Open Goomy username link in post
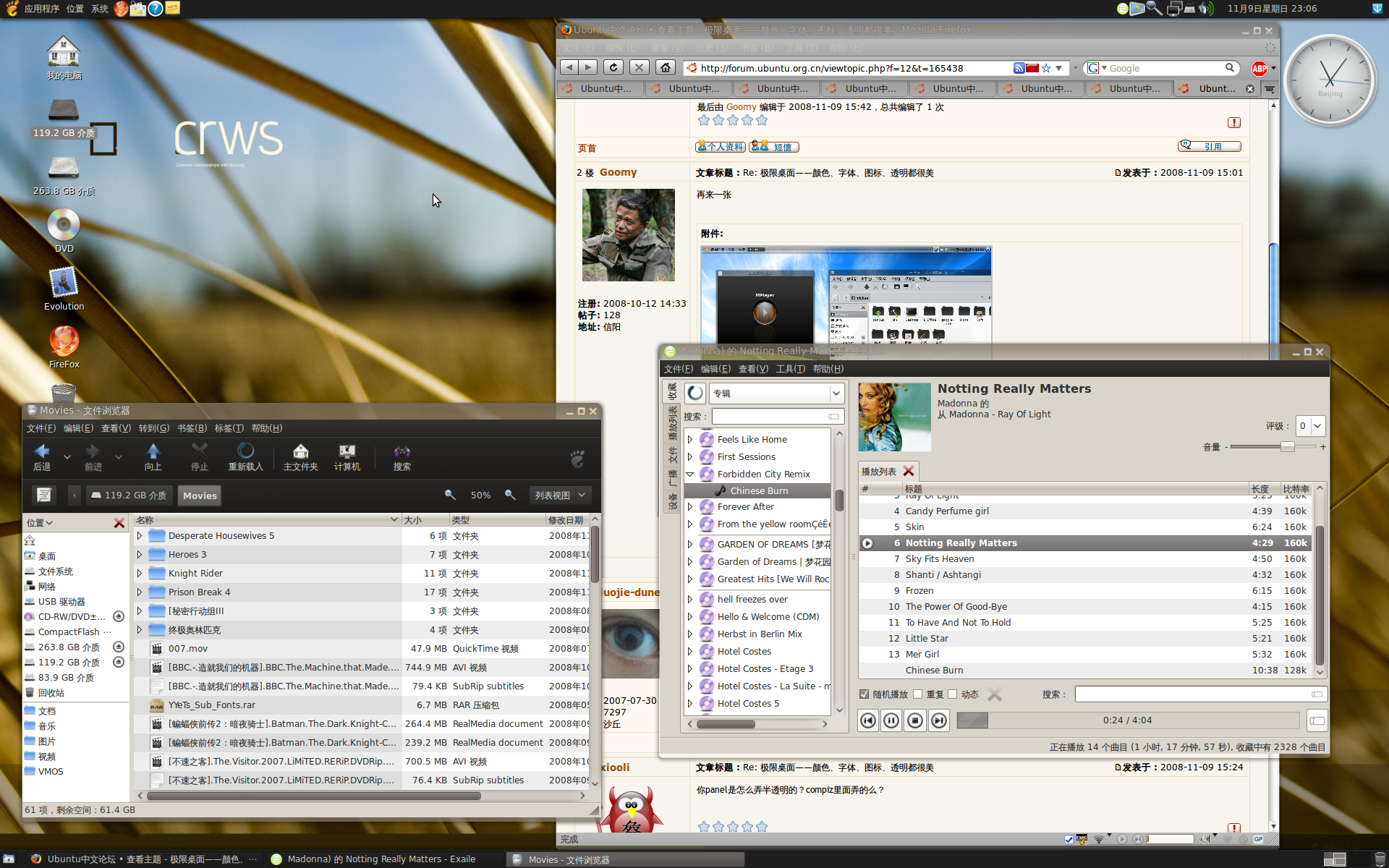The image size is (1389, 868). 618,172
